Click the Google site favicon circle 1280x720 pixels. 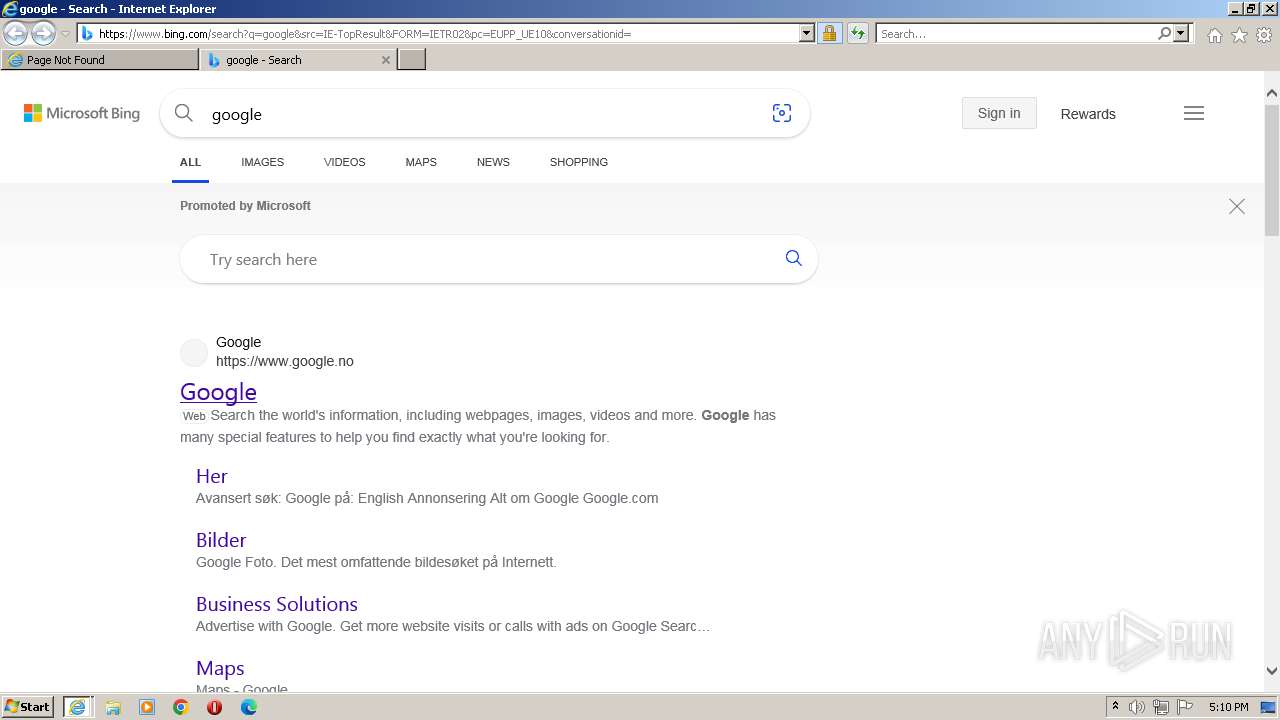(x=194, y=352)
